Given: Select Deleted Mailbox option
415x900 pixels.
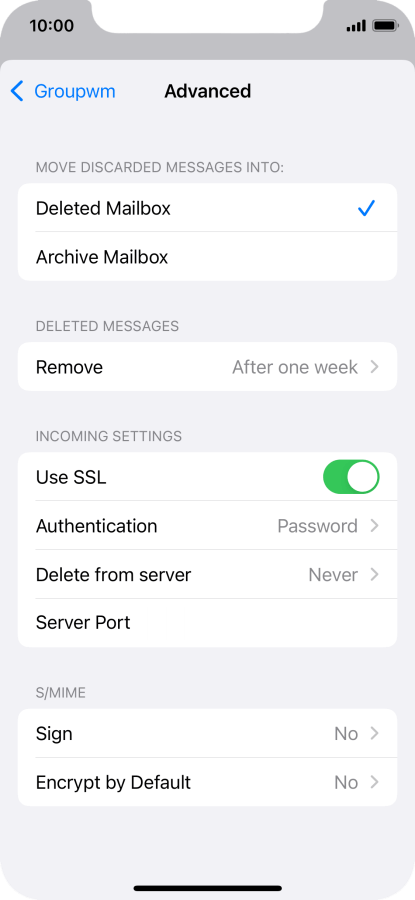Looking at the screenshot, I should (x=207, y=208).
